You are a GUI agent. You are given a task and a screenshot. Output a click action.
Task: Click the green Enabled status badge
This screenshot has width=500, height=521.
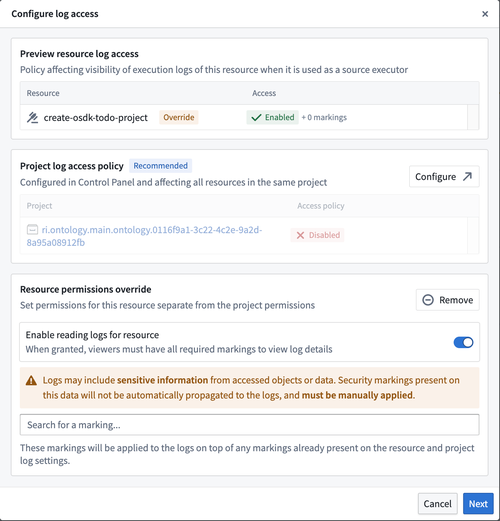coord(273,117)
